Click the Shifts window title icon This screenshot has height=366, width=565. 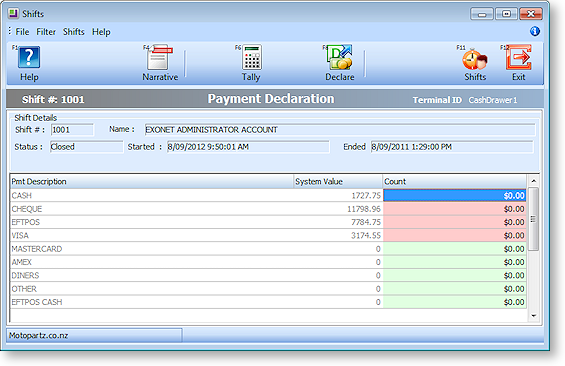tap(13, 14)
